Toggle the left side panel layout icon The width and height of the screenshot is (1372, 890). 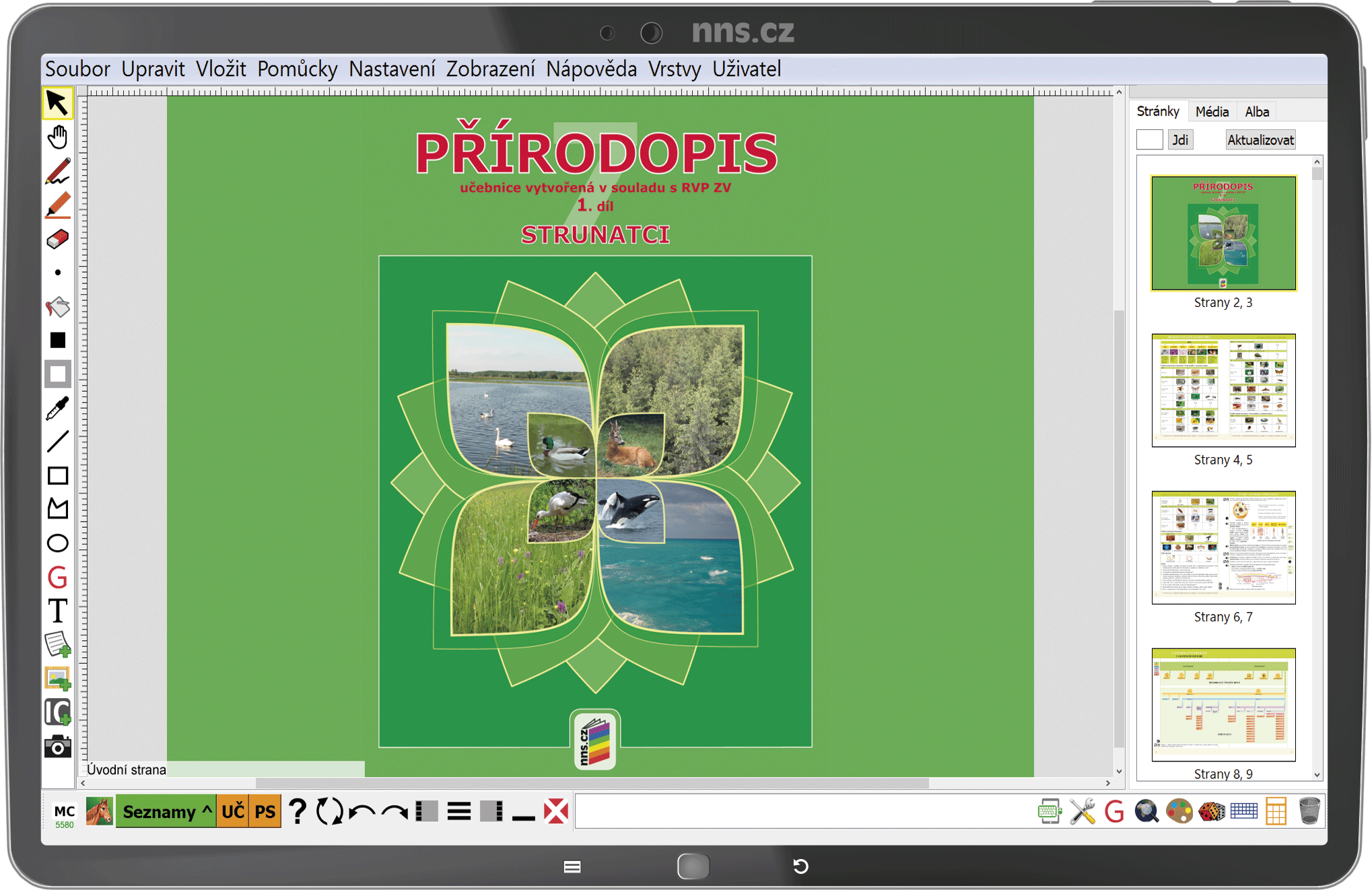(x=427, y=811)
